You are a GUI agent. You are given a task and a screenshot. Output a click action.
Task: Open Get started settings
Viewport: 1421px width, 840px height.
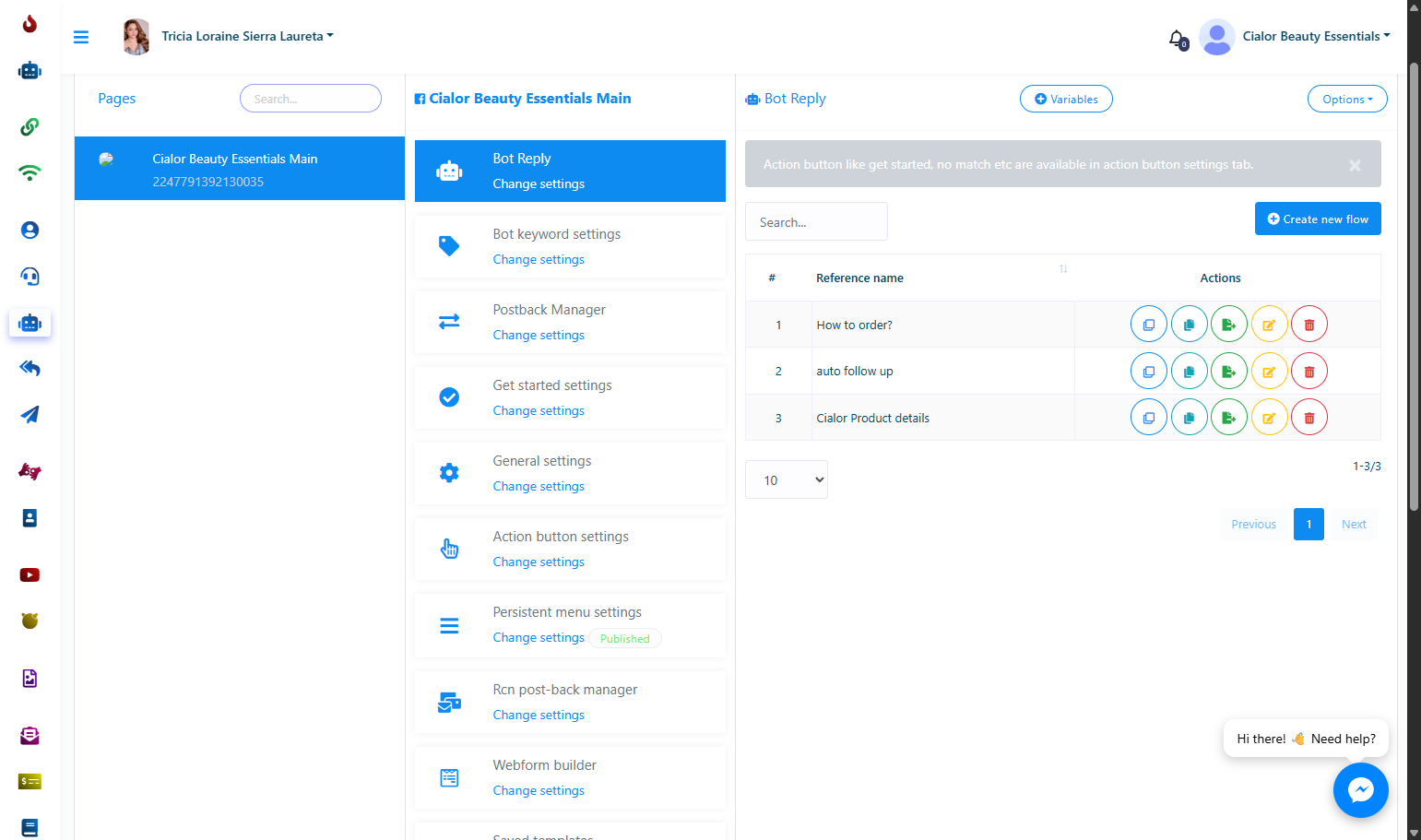click(x=570, y=397)
